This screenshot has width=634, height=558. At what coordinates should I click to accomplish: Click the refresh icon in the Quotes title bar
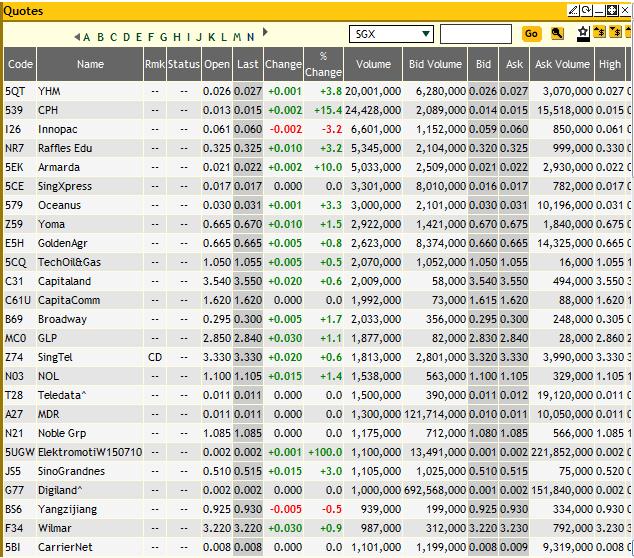click(x=586, y=10)
